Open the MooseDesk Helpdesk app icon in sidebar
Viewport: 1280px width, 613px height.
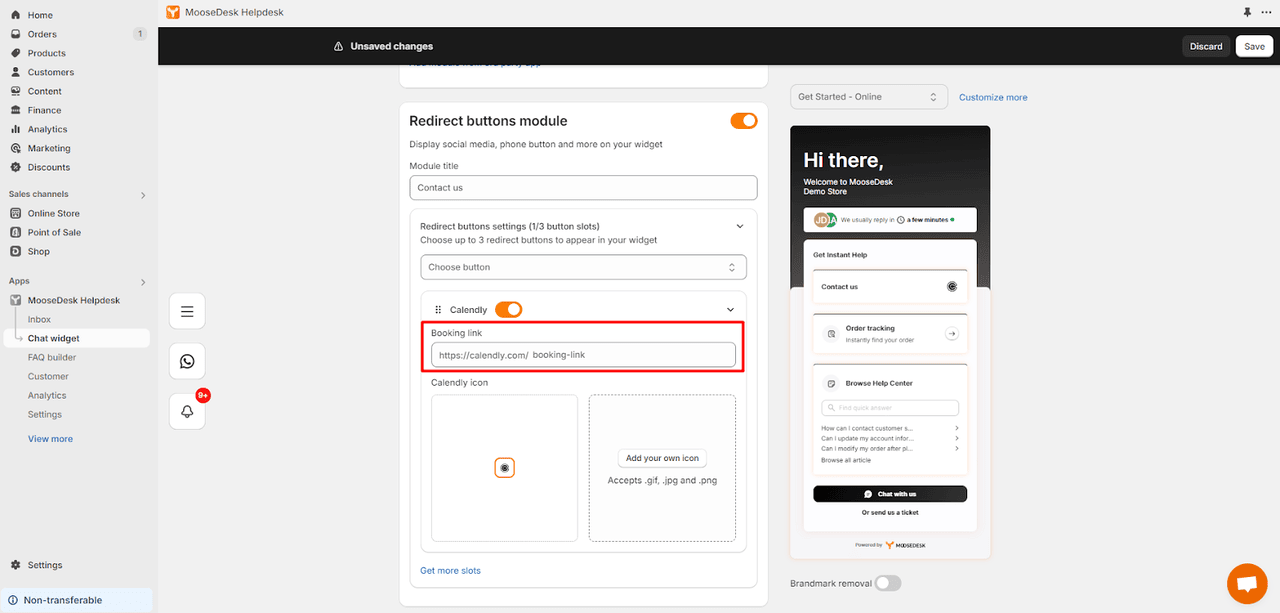tap(15, 300)
